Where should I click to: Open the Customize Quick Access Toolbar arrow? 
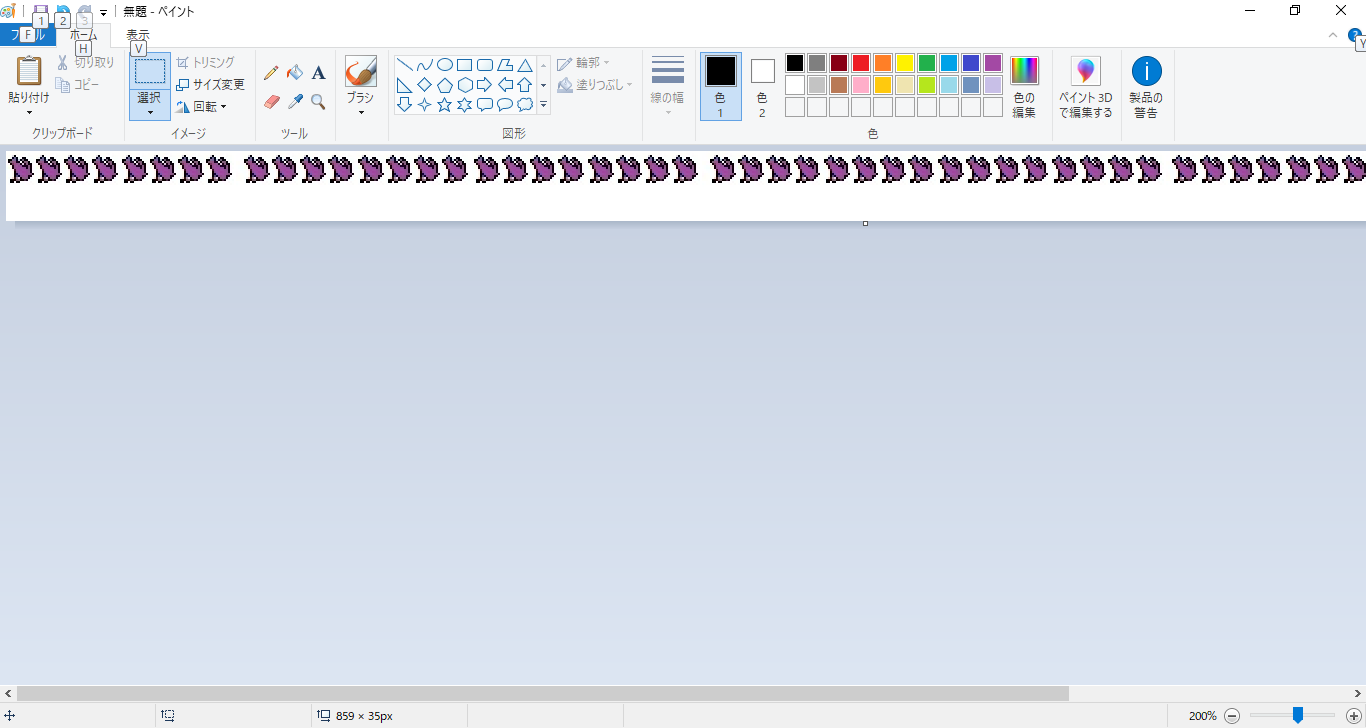pyautogui.click(x=103, y=13)
